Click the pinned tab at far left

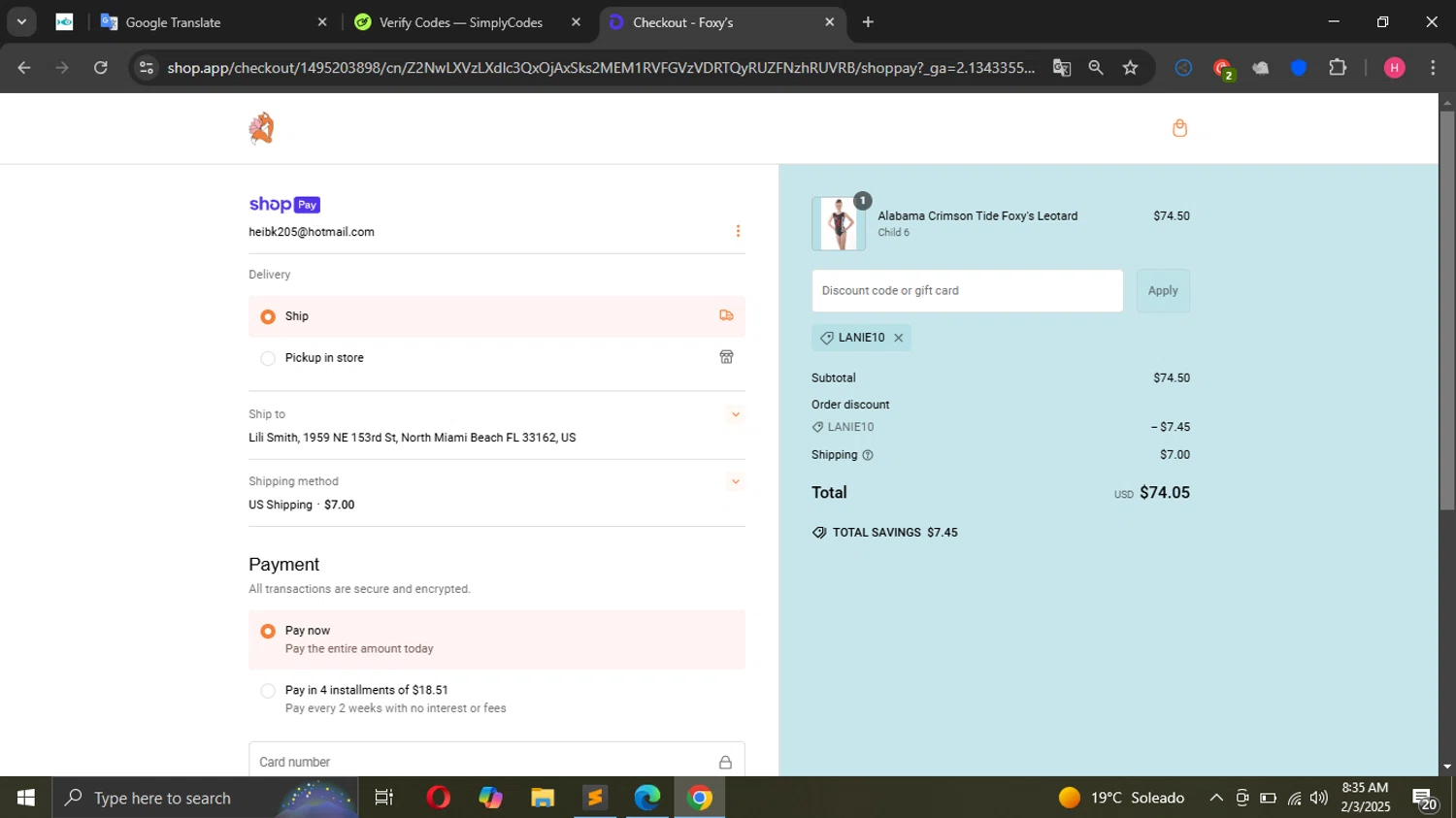[x=64, y=22]
